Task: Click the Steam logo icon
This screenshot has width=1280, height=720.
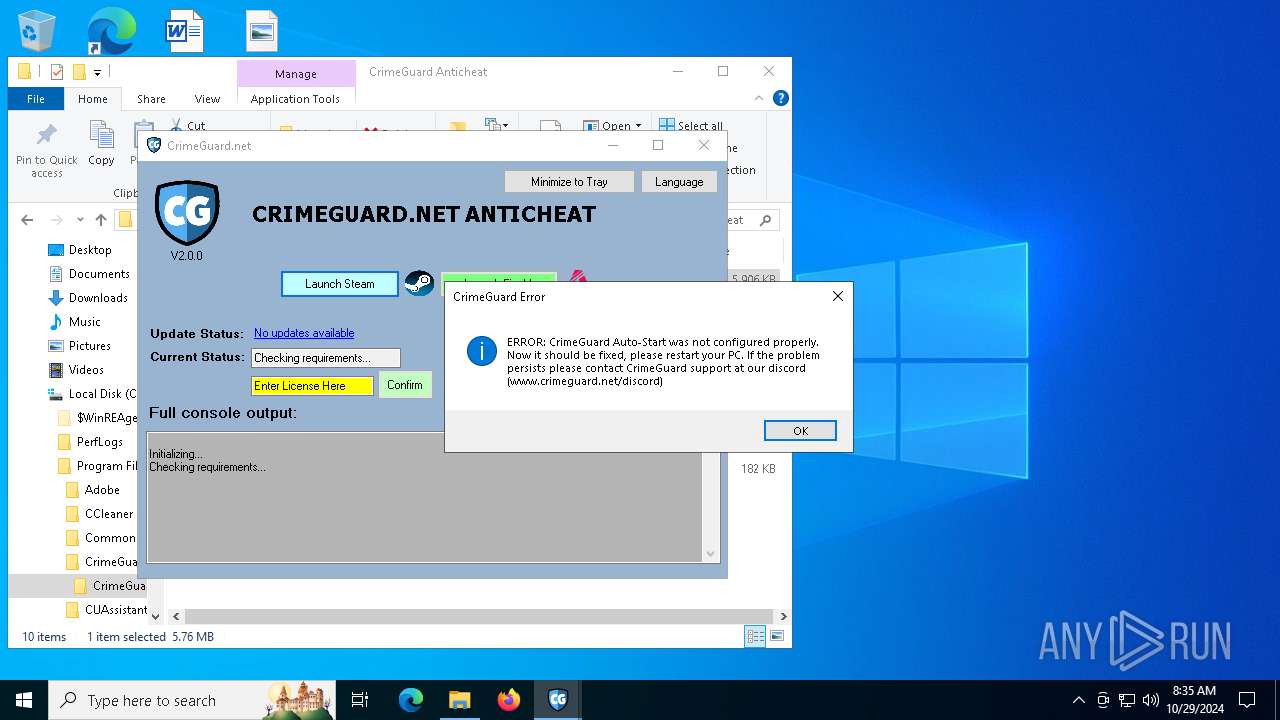Action: click(419, 284)
